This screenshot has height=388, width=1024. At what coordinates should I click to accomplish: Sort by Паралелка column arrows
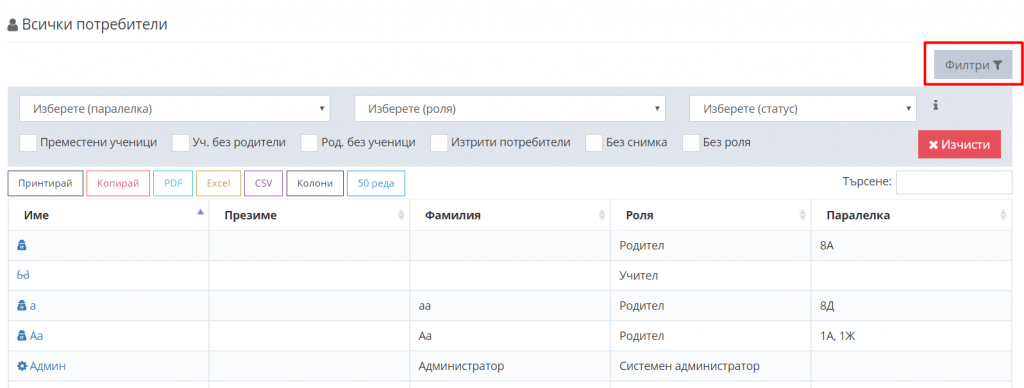[x=1003, y=215]
